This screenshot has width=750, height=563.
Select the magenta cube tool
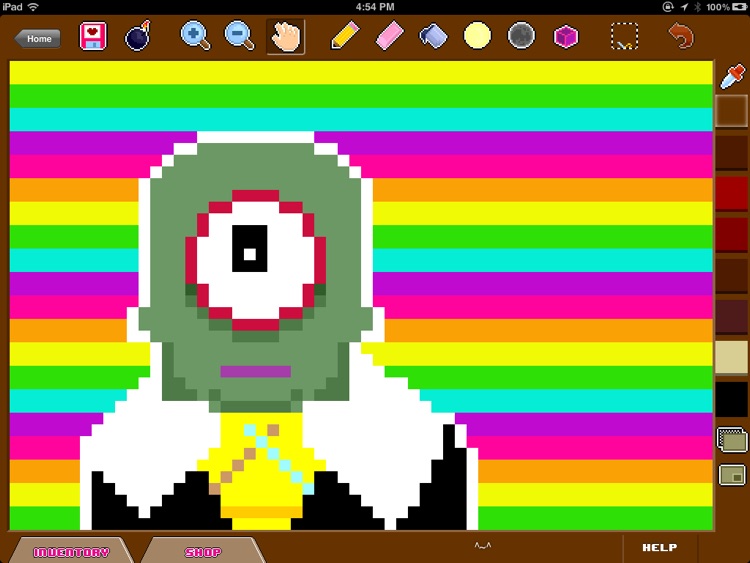tap(566, 37)
